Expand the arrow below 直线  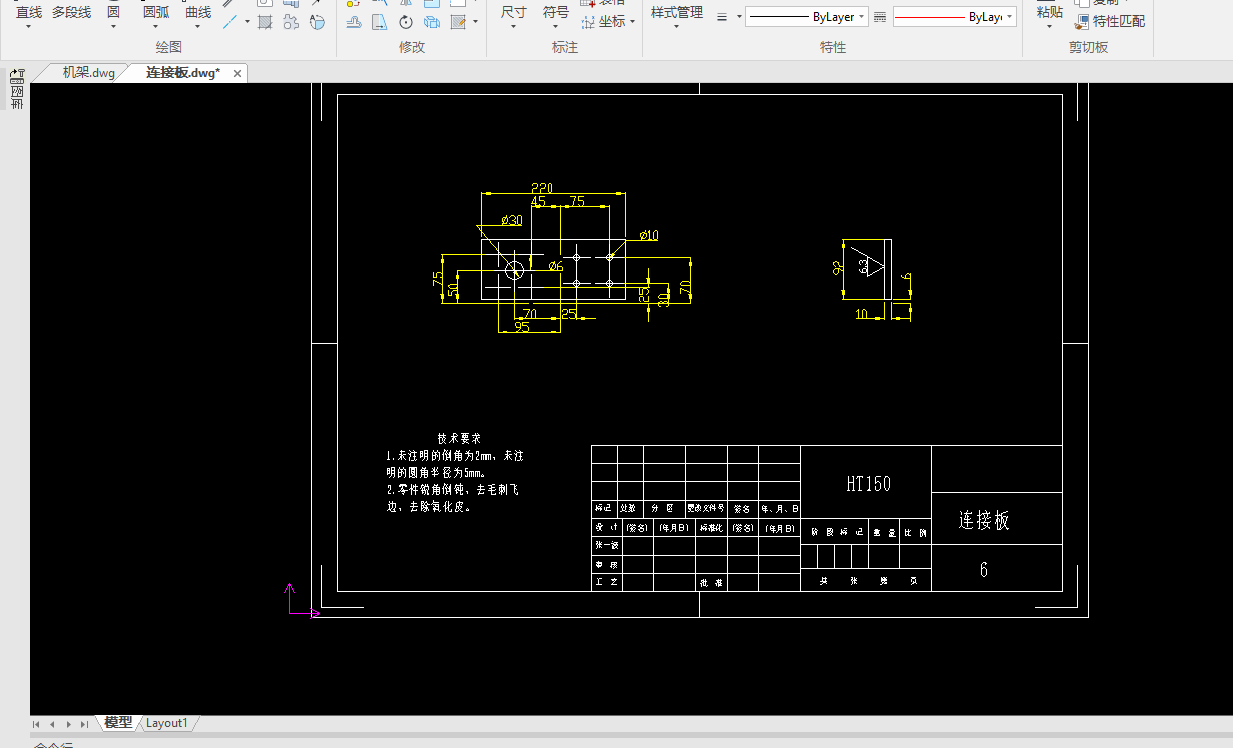(x=28, y=27)
